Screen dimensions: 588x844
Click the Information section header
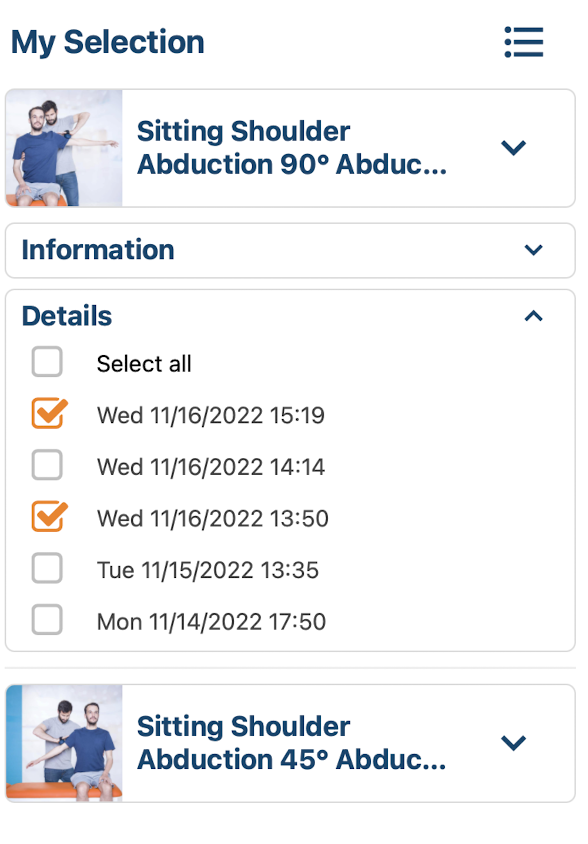(x=290, y=250)
